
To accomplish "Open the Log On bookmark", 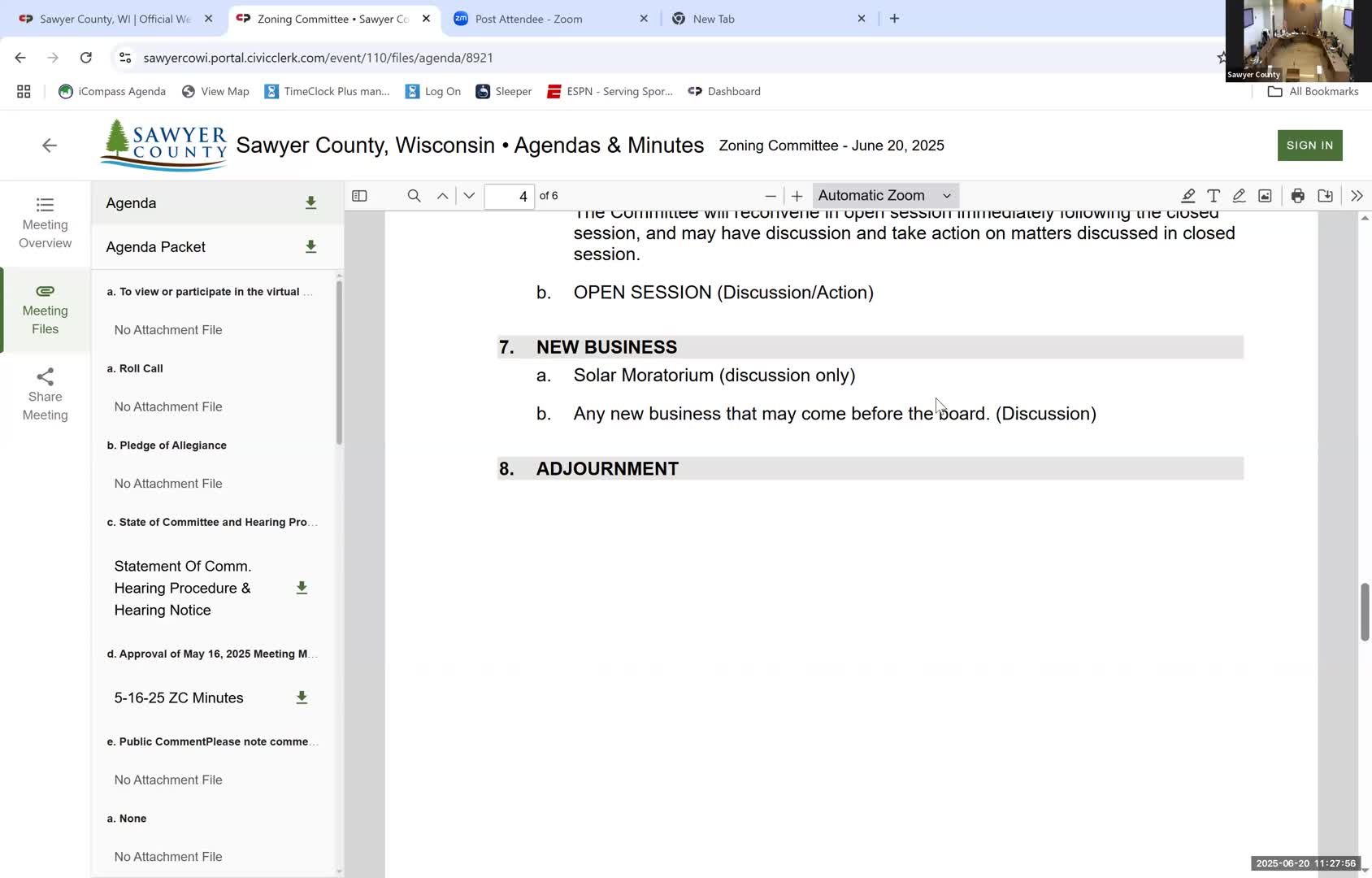I will point(433,92).
